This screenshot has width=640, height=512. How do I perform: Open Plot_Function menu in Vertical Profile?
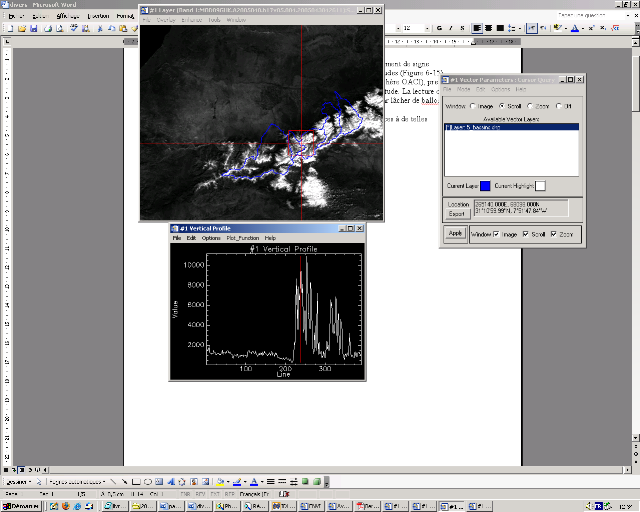coord(244,238)
